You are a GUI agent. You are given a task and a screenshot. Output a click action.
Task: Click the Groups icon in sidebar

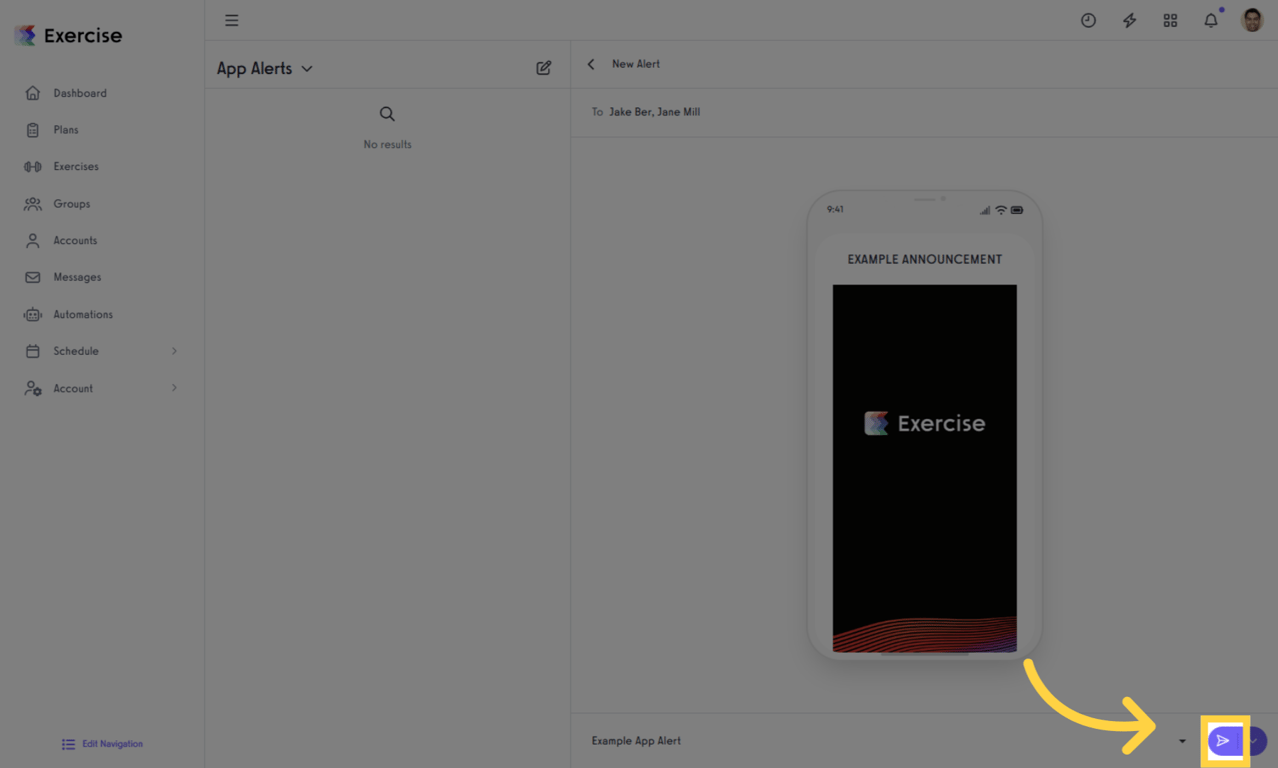(x=33, y=203)
